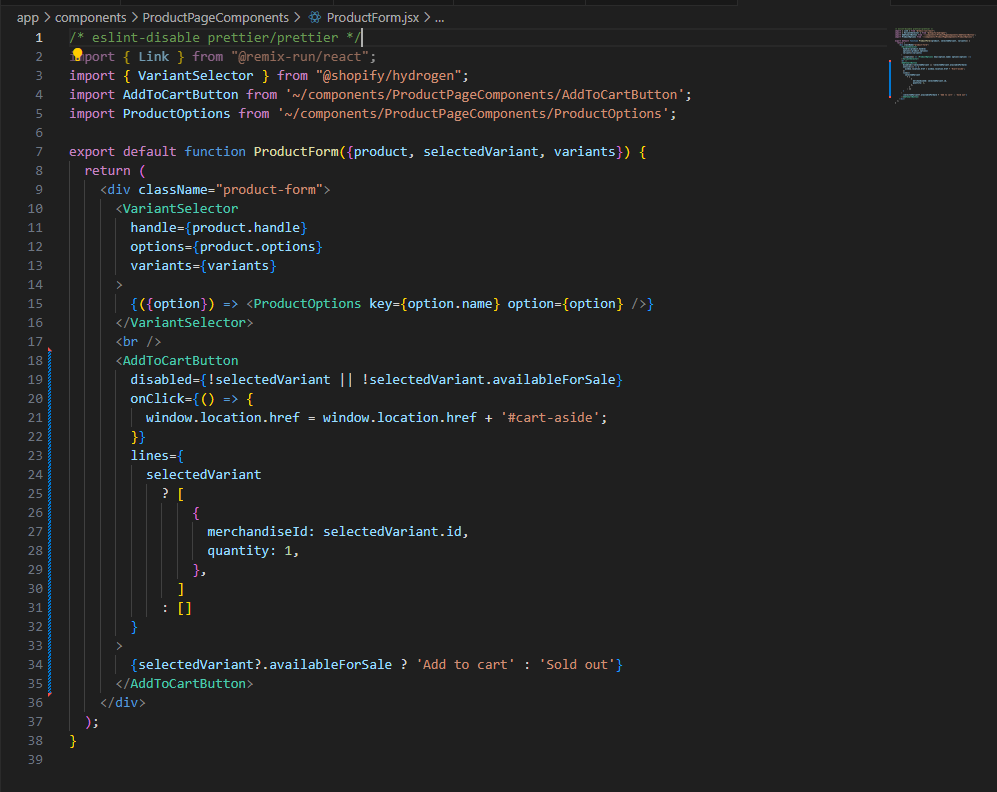The height and width of the screenshot is (792, 997).
Task: Click closing </VariantSelector> tag
Action: point(184,324)
